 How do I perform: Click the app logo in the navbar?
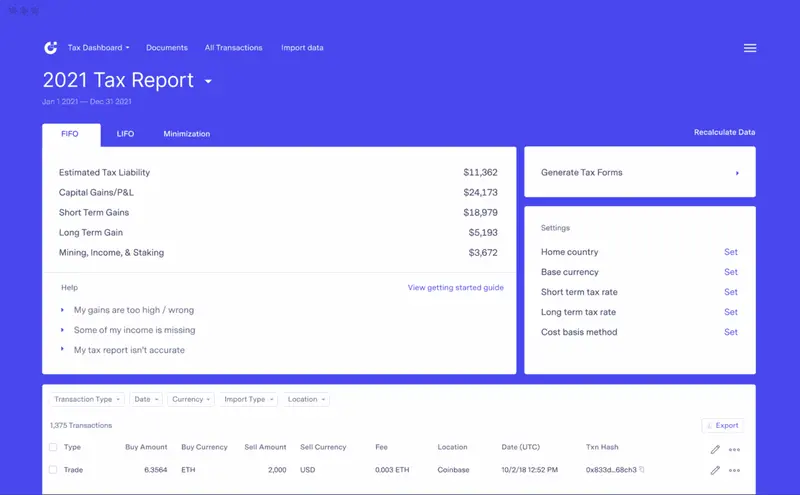(x=51, y=48)
